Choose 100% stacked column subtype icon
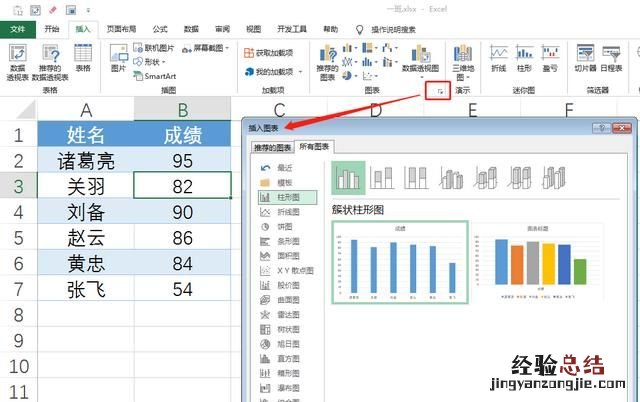The width and height of the screenshot is (640, 402). point(416,178)
